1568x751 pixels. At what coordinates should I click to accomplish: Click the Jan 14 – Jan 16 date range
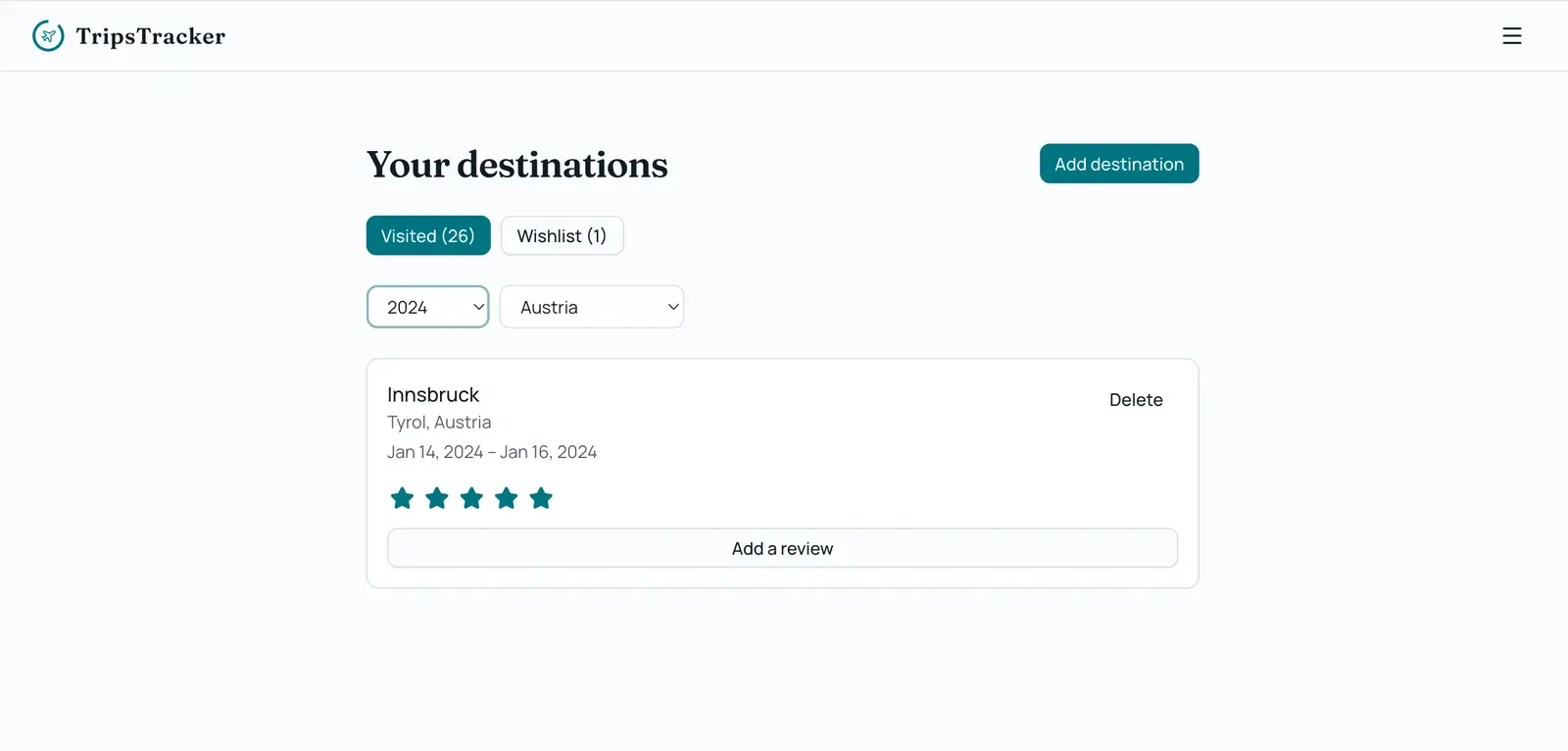coord(492,452)
